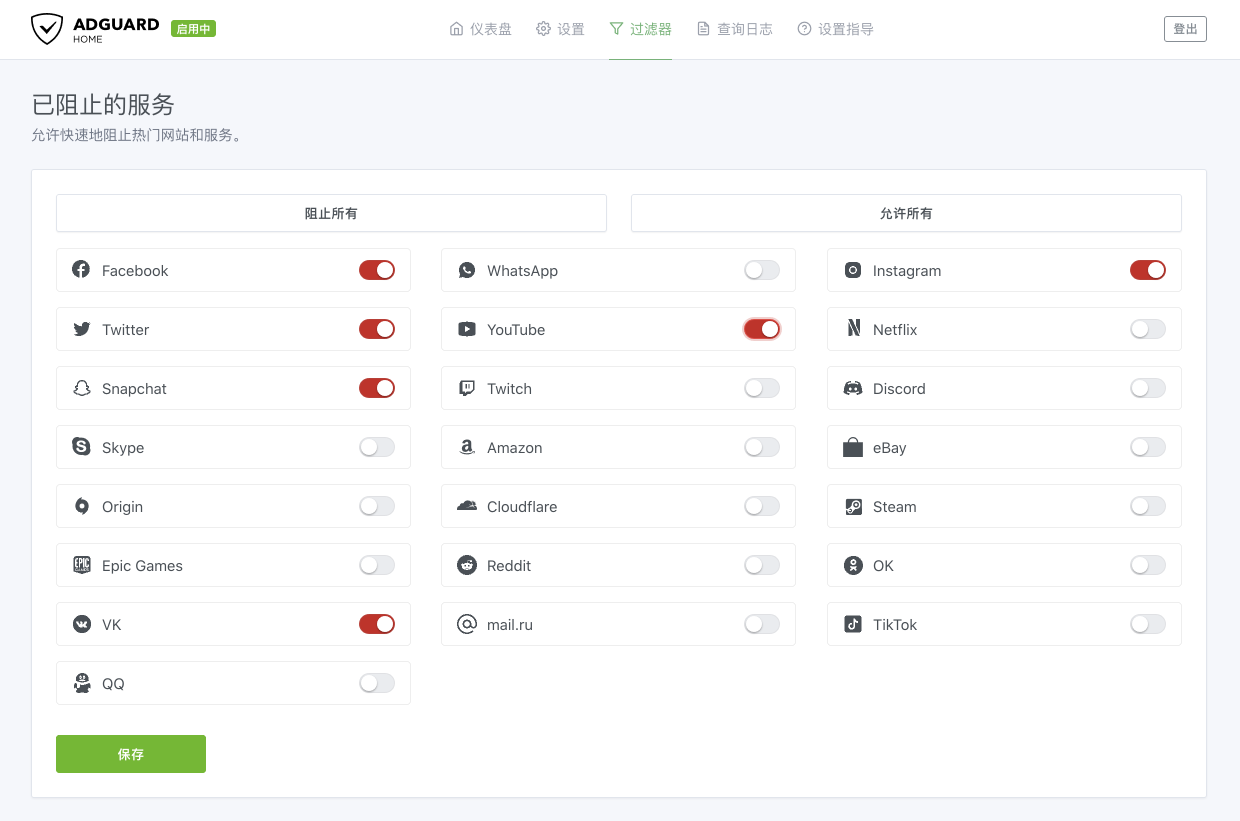The image size is (1240, 821).
Task: Click the Reddit alien icon
Action: pos(467,565)
